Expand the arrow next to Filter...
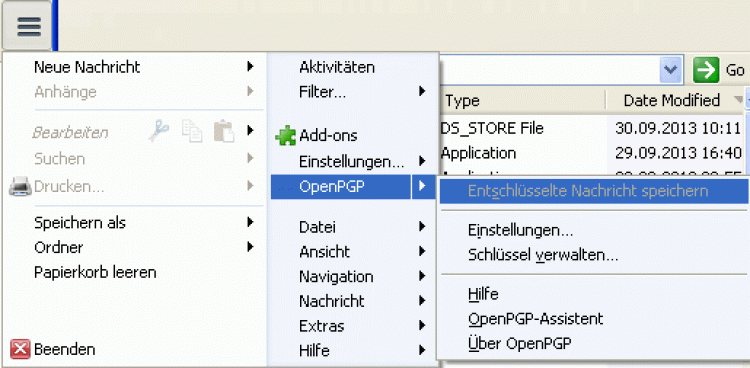This screenshot has width=750, height=368. (x=422, y=91)
